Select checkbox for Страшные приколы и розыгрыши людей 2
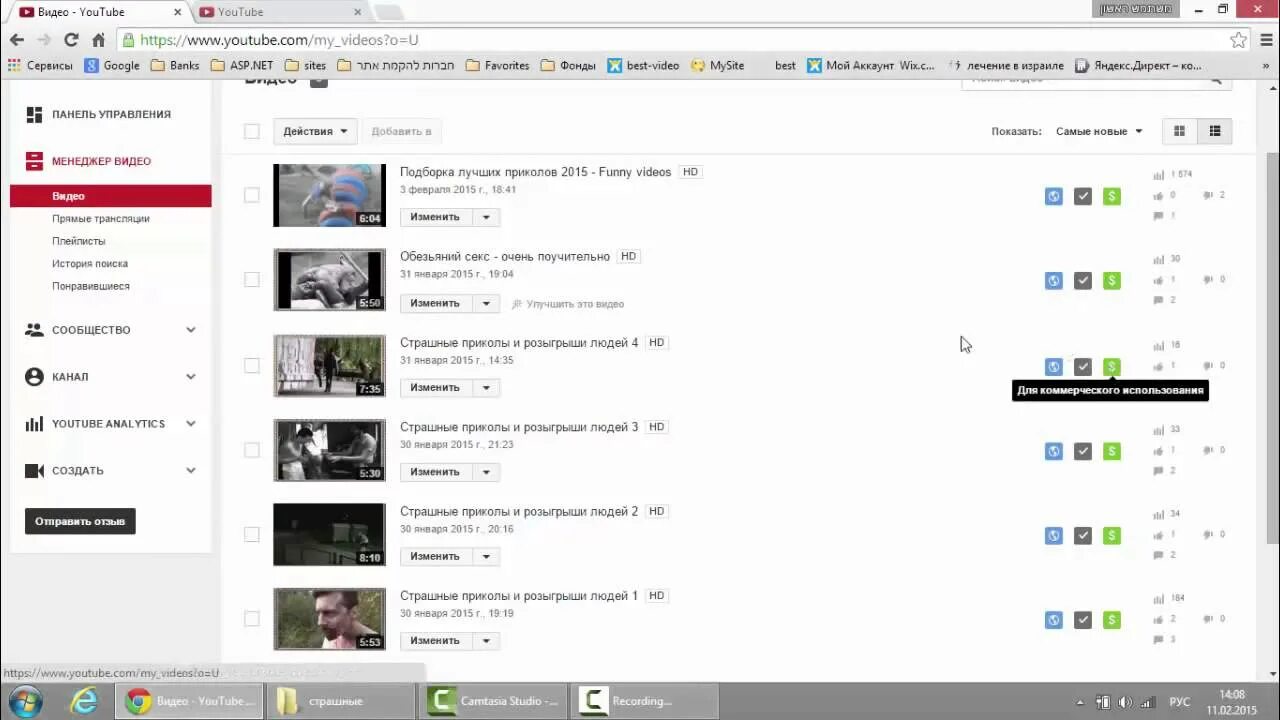1280x720 pixels. click(252, 534)
